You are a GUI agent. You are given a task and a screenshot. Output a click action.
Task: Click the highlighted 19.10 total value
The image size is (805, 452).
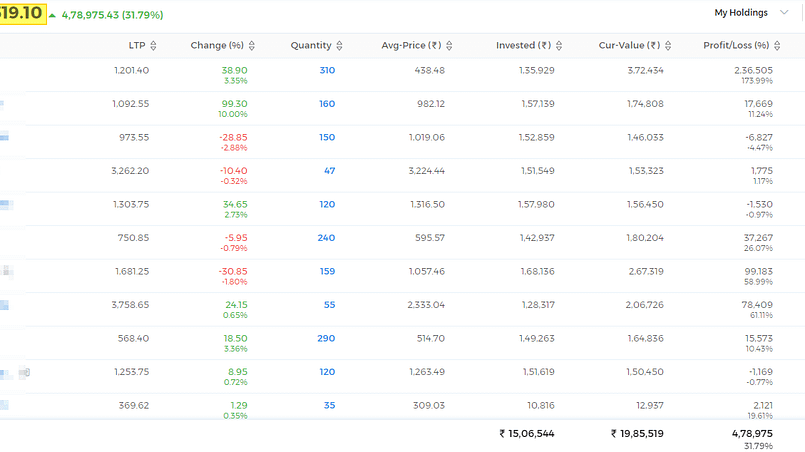23,13
